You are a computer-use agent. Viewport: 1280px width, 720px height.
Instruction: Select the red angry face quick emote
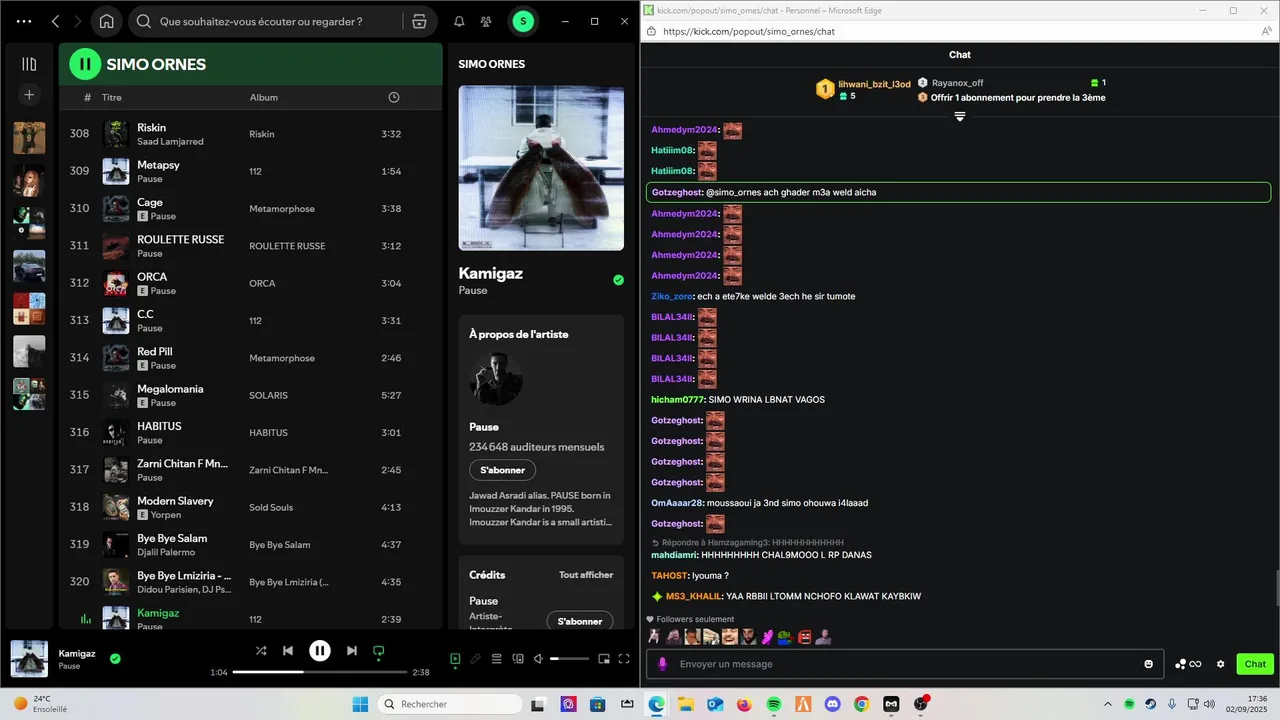coord(803,636)
